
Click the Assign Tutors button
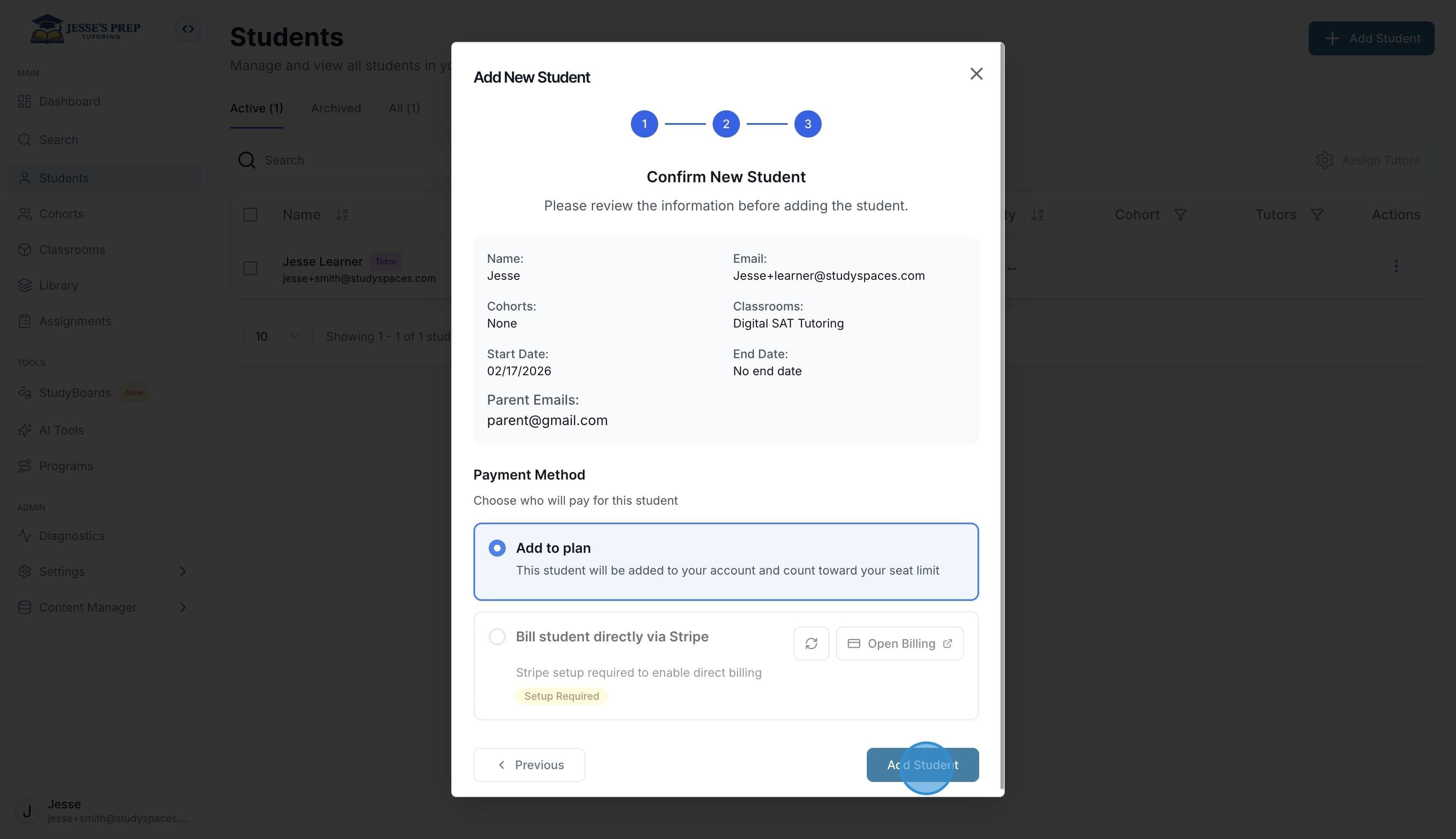1367,160
